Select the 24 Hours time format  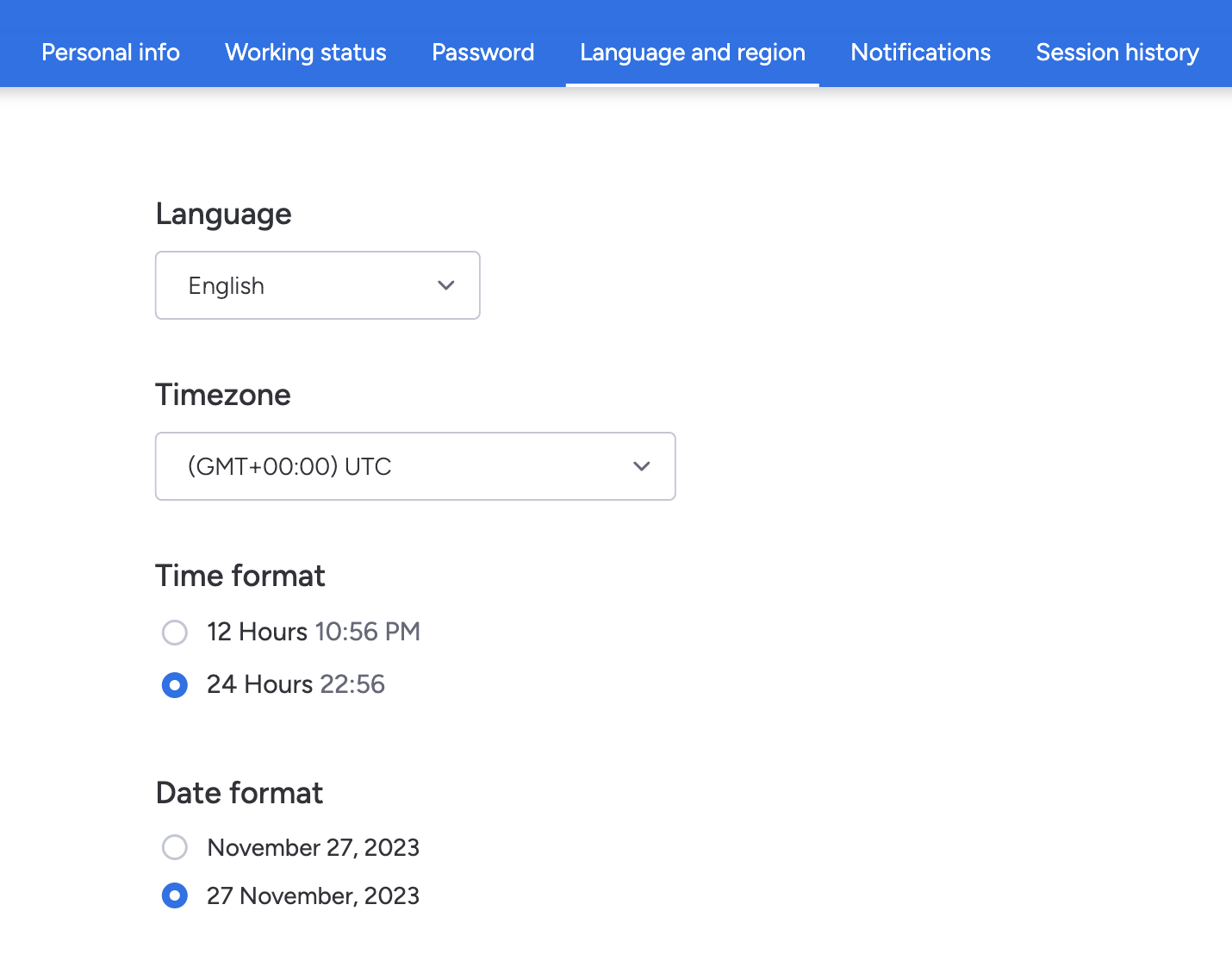tap(175, 685)
